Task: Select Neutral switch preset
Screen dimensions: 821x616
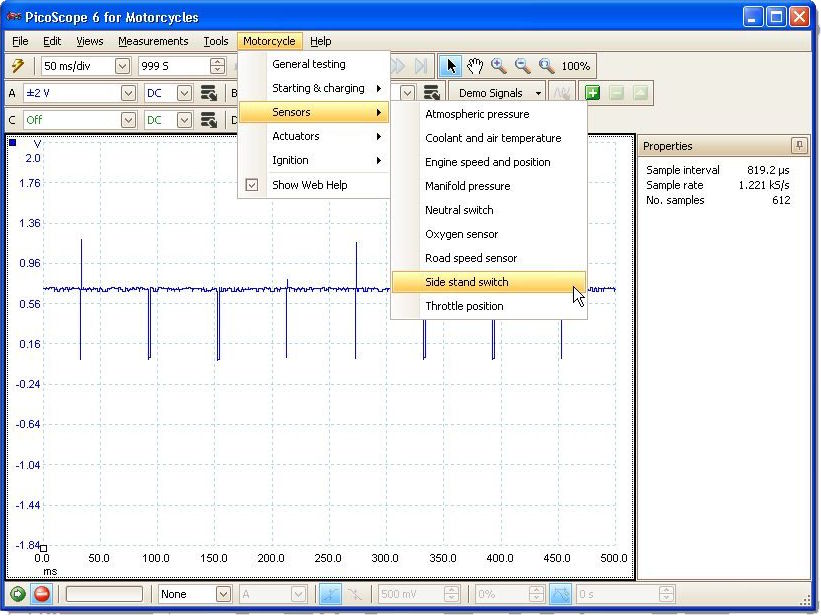Action: pos(489,210)
